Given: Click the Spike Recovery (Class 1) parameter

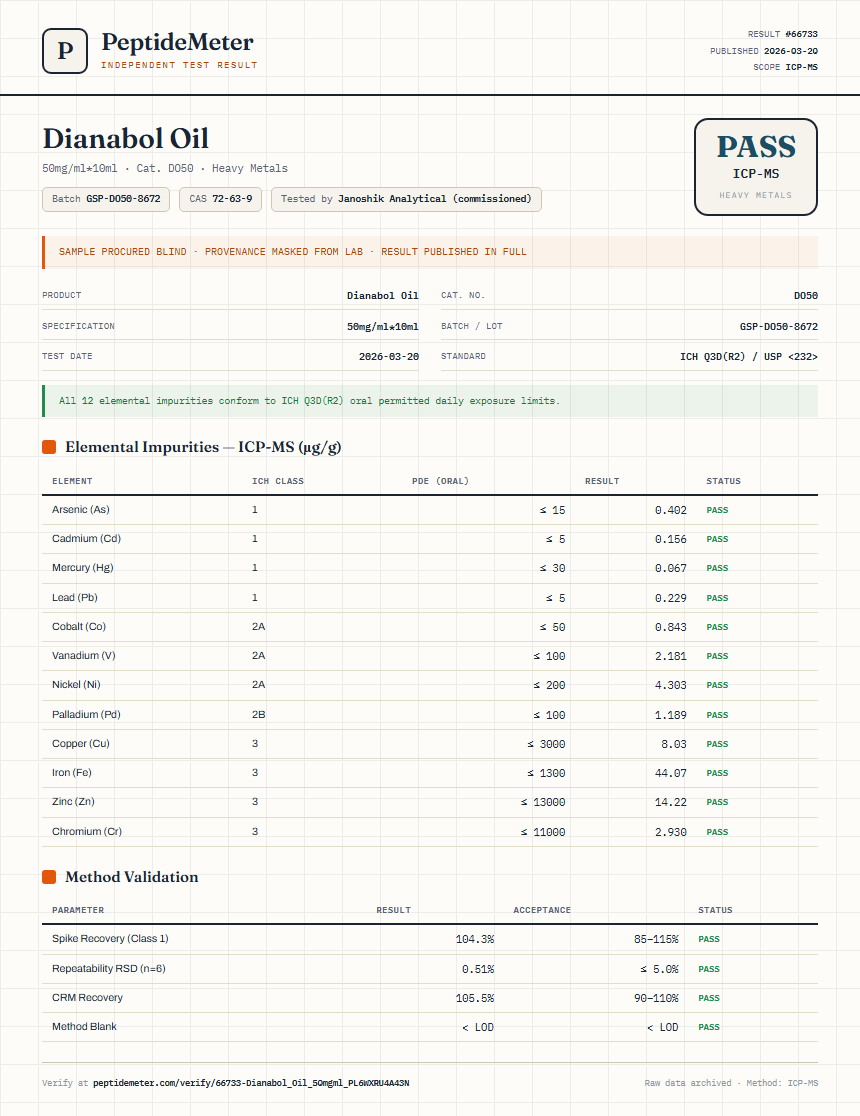Looking at the screenshot, I should (x=110, y=939).
